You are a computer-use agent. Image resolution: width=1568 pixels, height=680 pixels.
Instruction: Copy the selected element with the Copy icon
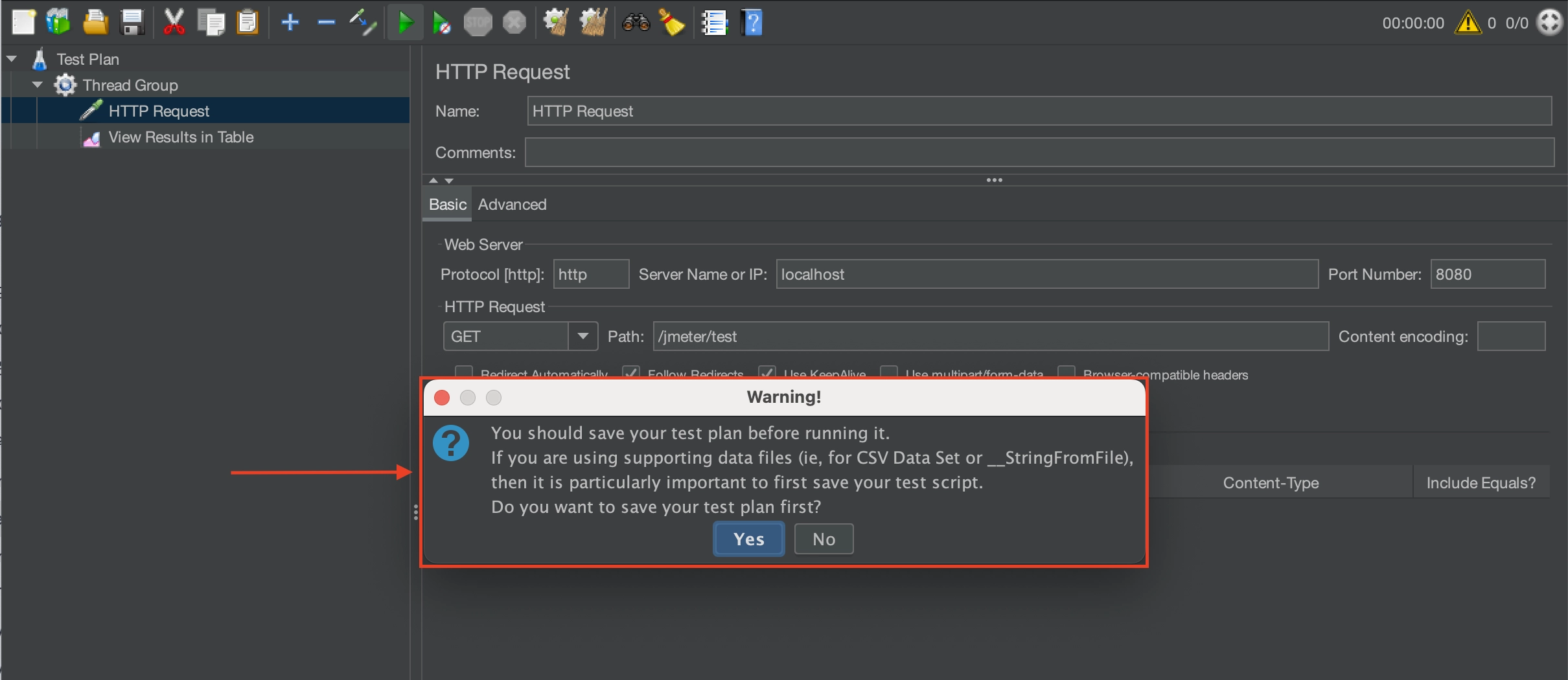pos(211,23)
